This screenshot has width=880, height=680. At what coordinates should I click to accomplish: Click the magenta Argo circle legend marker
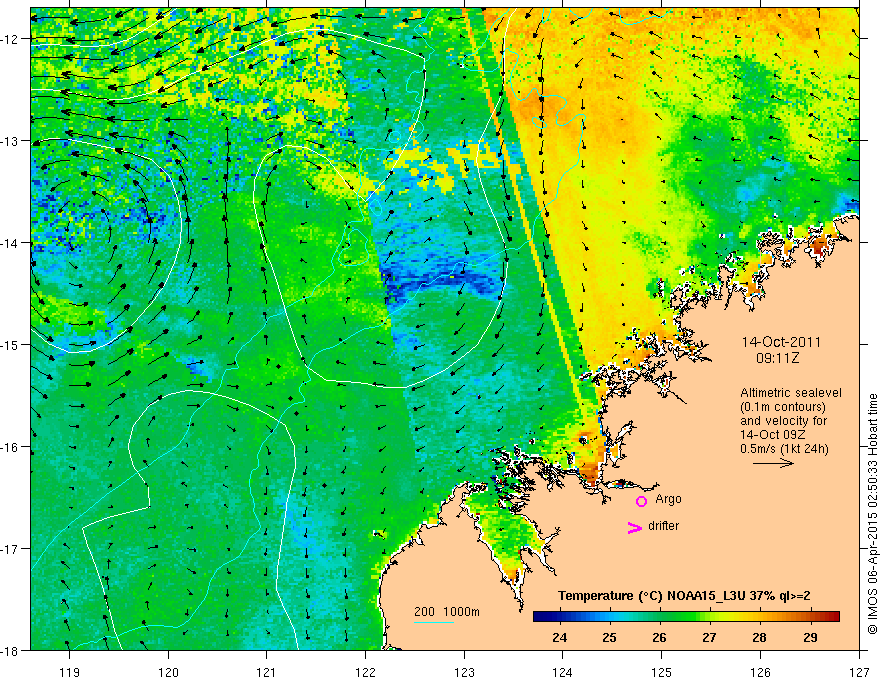coord(641,501)
